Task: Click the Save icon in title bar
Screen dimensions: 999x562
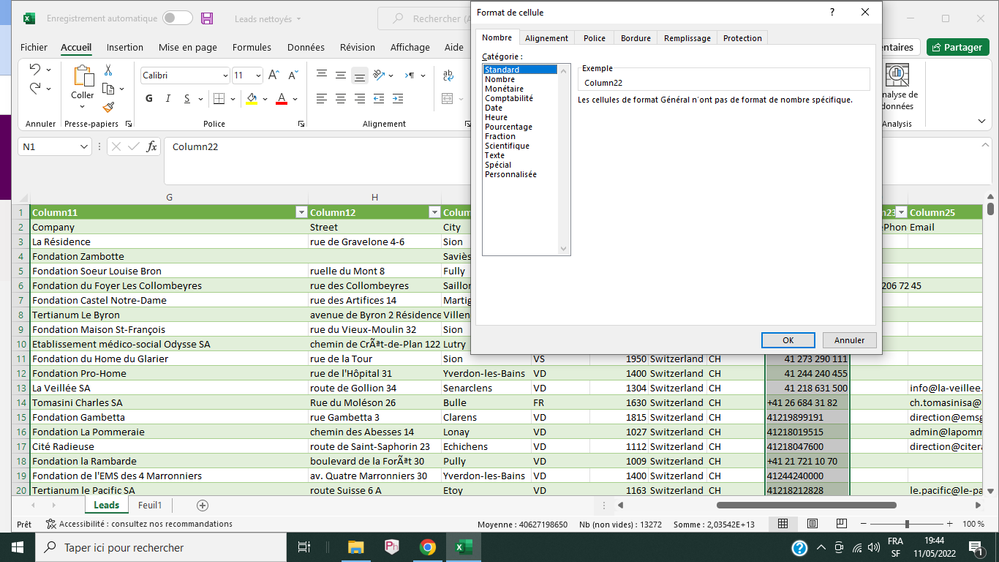Action: pyautogui.click(x=207, y=18)
